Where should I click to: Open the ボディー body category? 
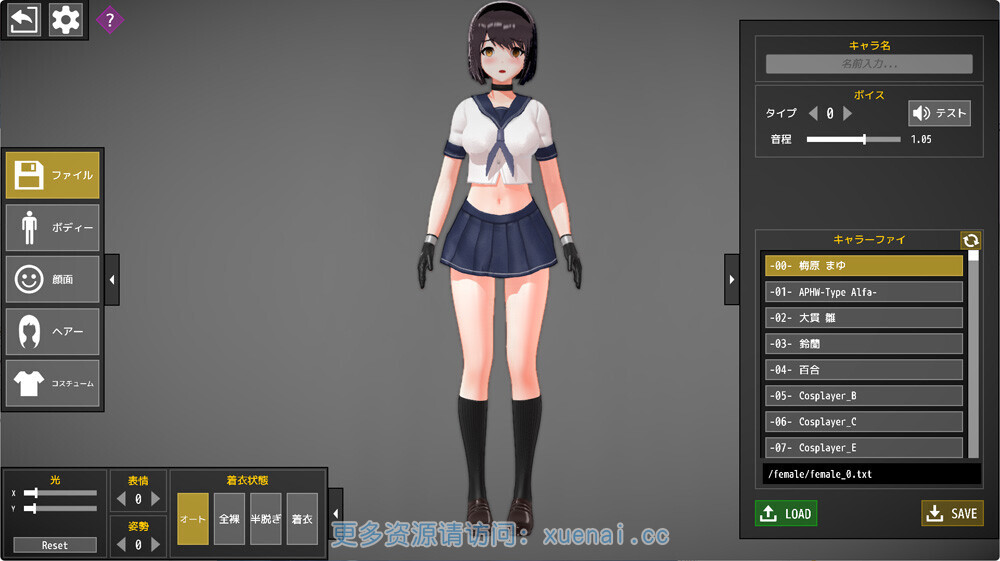(x=53, y=227)
